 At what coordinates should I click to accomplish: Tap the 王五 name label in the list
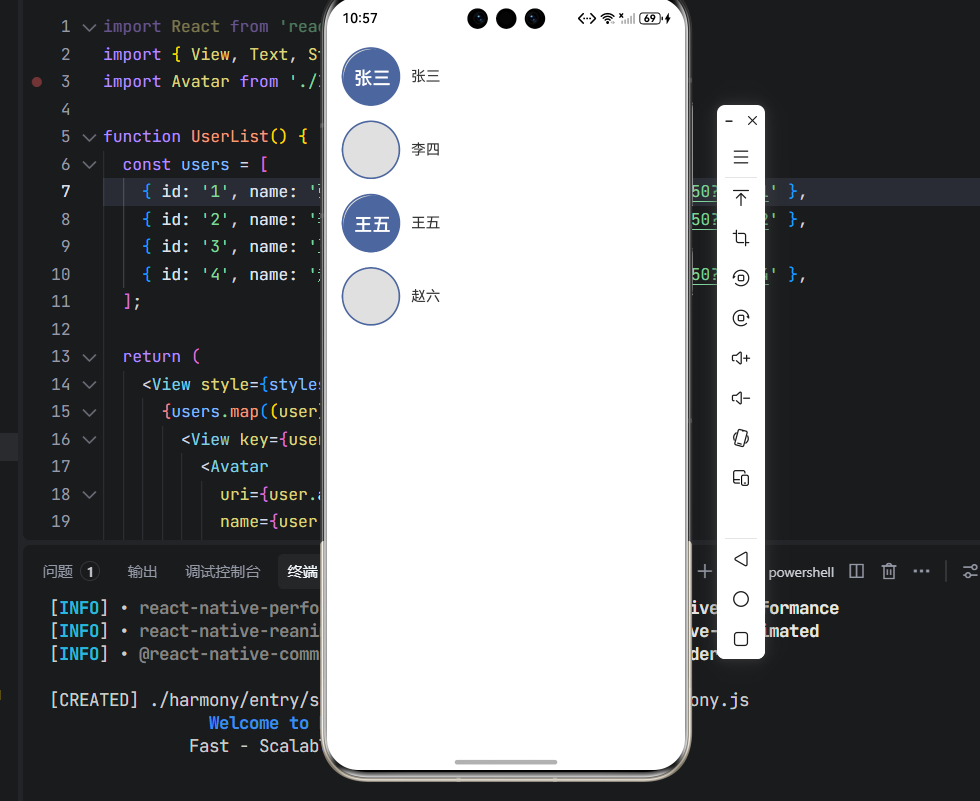[426, 222]
